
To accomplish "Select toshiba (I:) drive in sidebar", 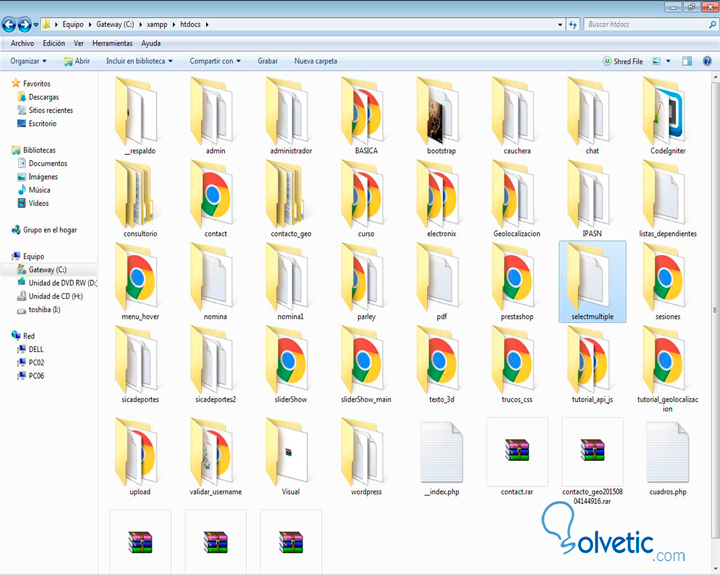I will [39, 310].
